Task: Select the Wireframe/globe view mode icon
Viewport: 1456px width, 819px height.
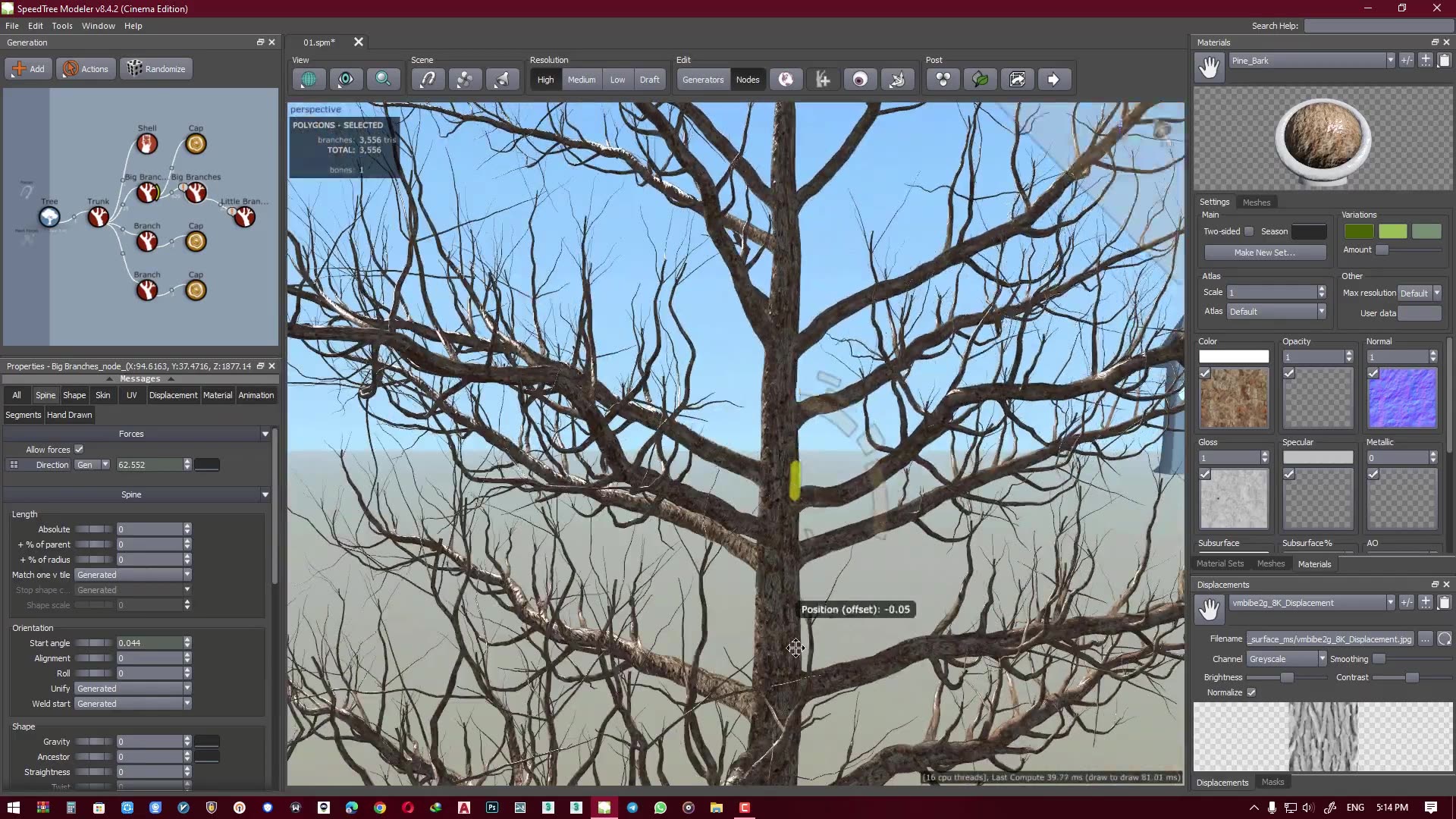Action: pos(309,79)
